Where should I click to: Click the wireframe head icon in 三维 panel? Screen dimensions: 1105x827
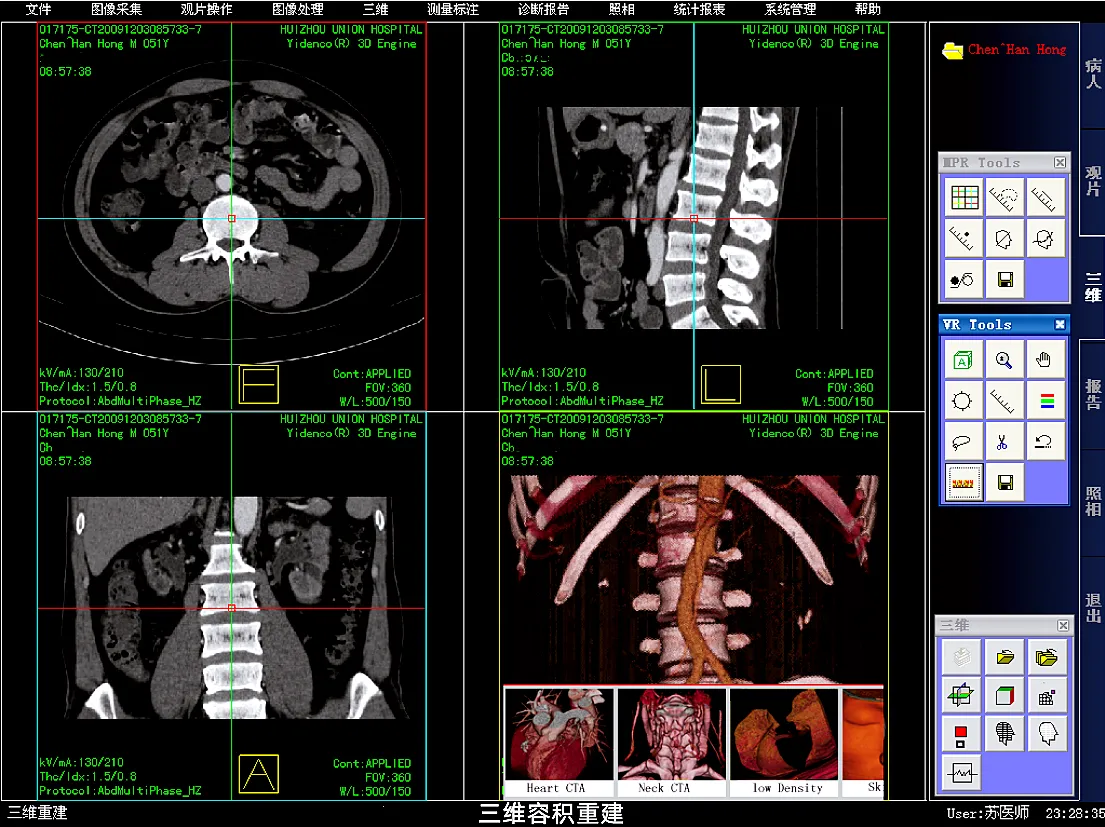coord(1005,735)
